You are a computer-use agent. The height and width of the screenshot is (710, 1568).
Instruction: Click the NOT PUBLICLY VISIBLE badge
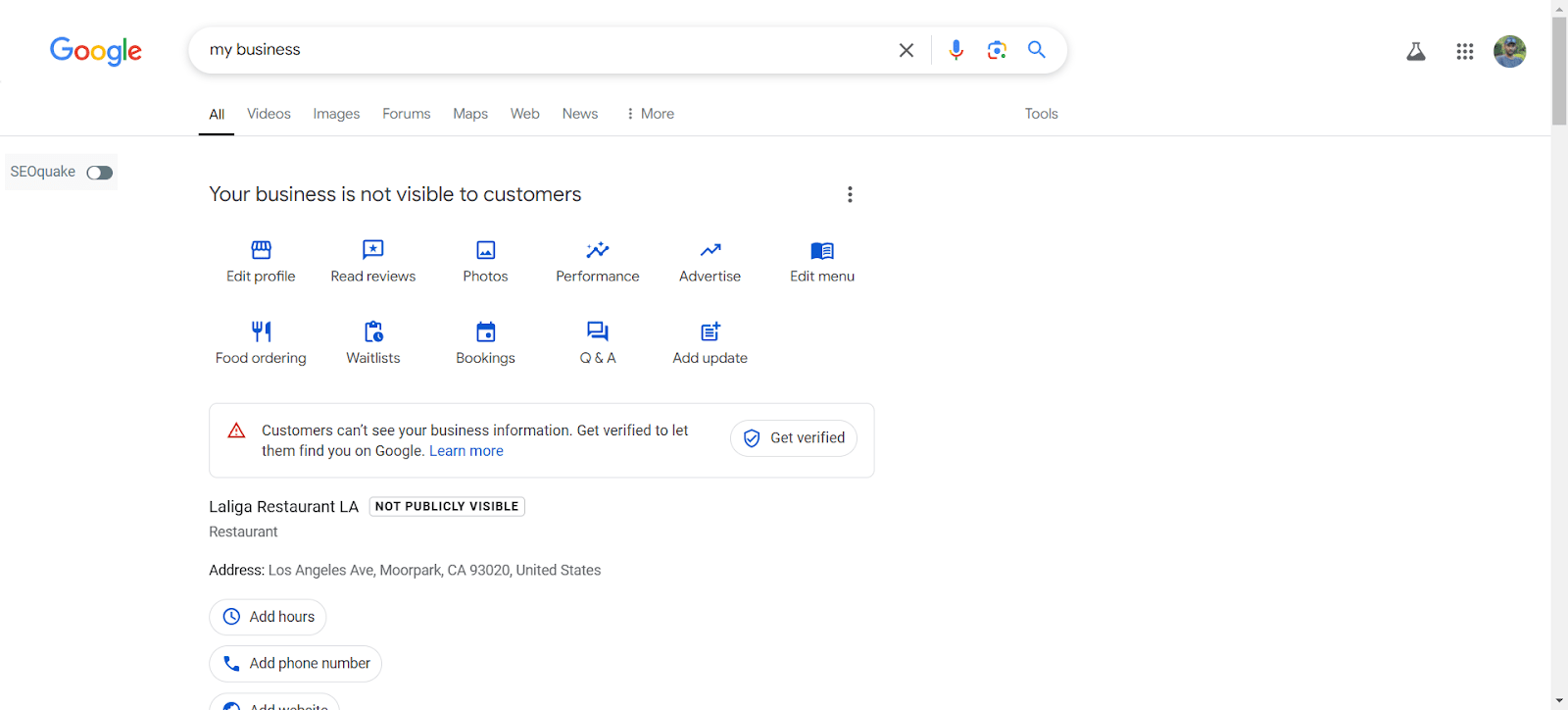coord(447,507)
